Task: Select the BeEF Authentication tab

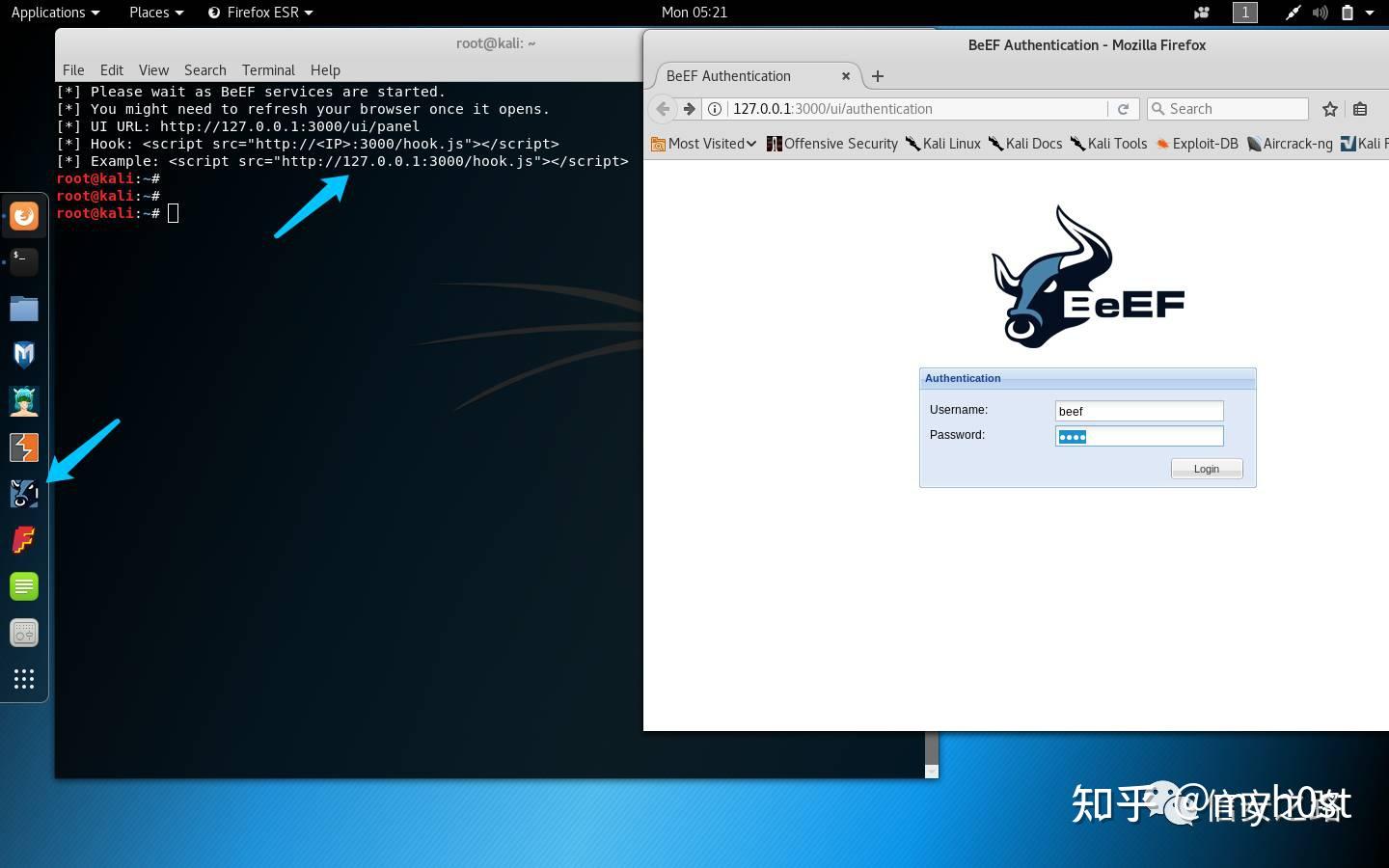Action: [757, 76]
